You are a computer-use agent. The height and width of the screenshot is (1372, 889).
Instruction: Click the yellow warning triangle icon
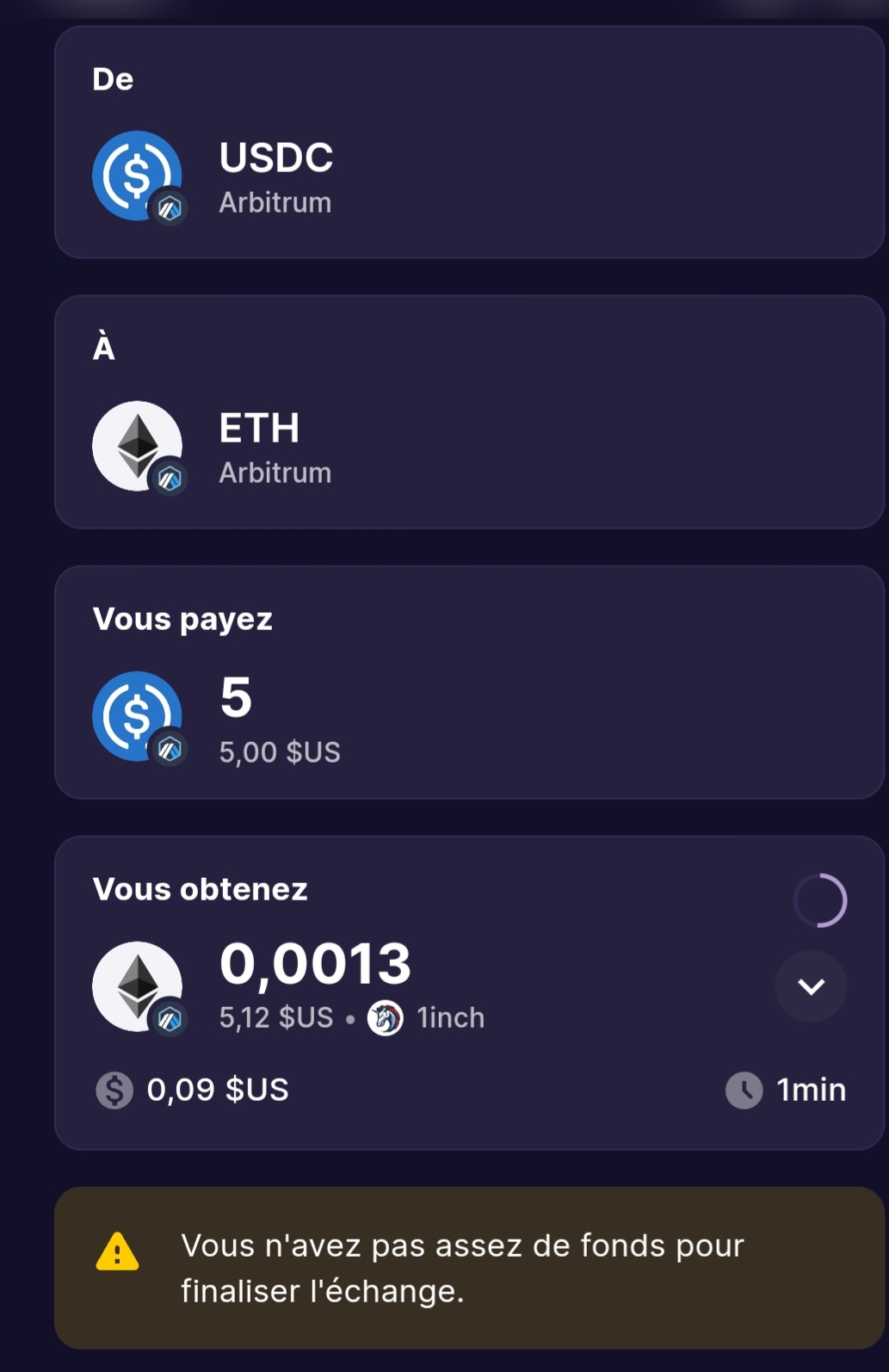click(117, 1252)
